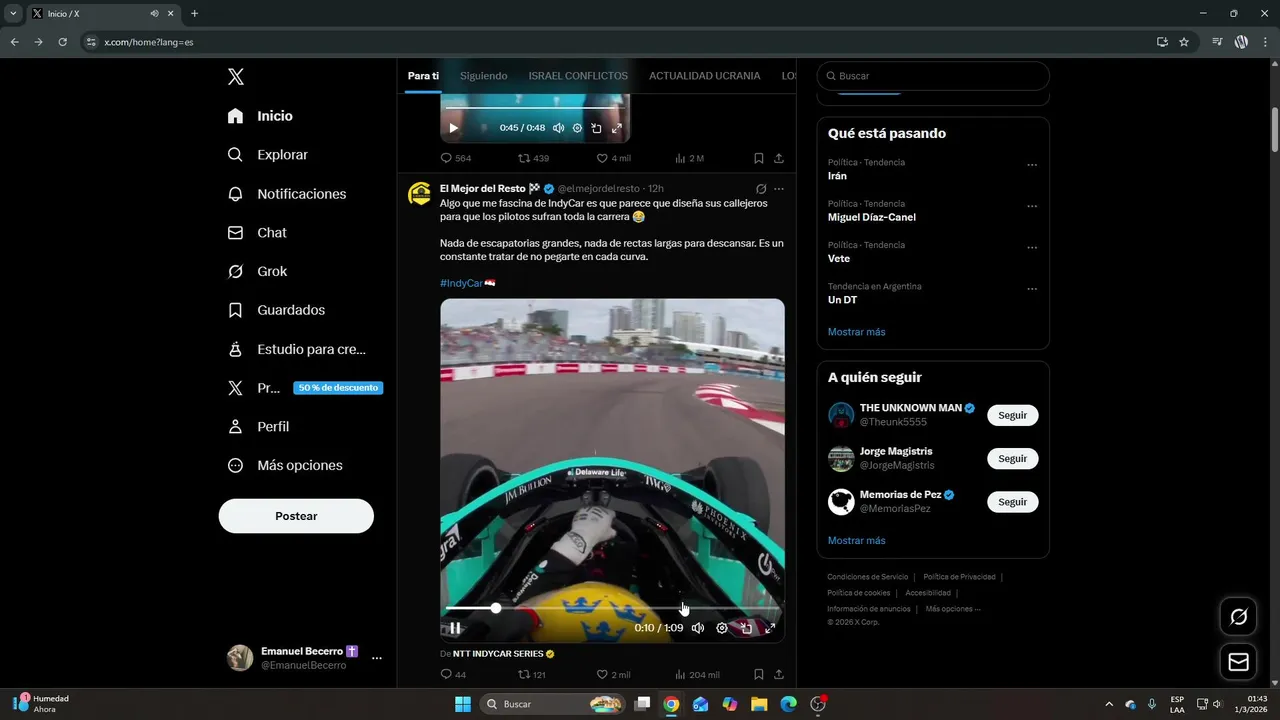1280x720 pixels.
Task: Click the Buscar search field on X
Action: click(933, 76)
